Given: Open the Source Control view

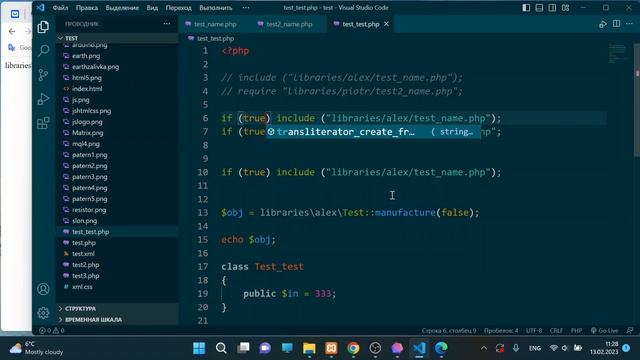Looking at the screenshot, I should pyautogui.click(x=43, y=75).
